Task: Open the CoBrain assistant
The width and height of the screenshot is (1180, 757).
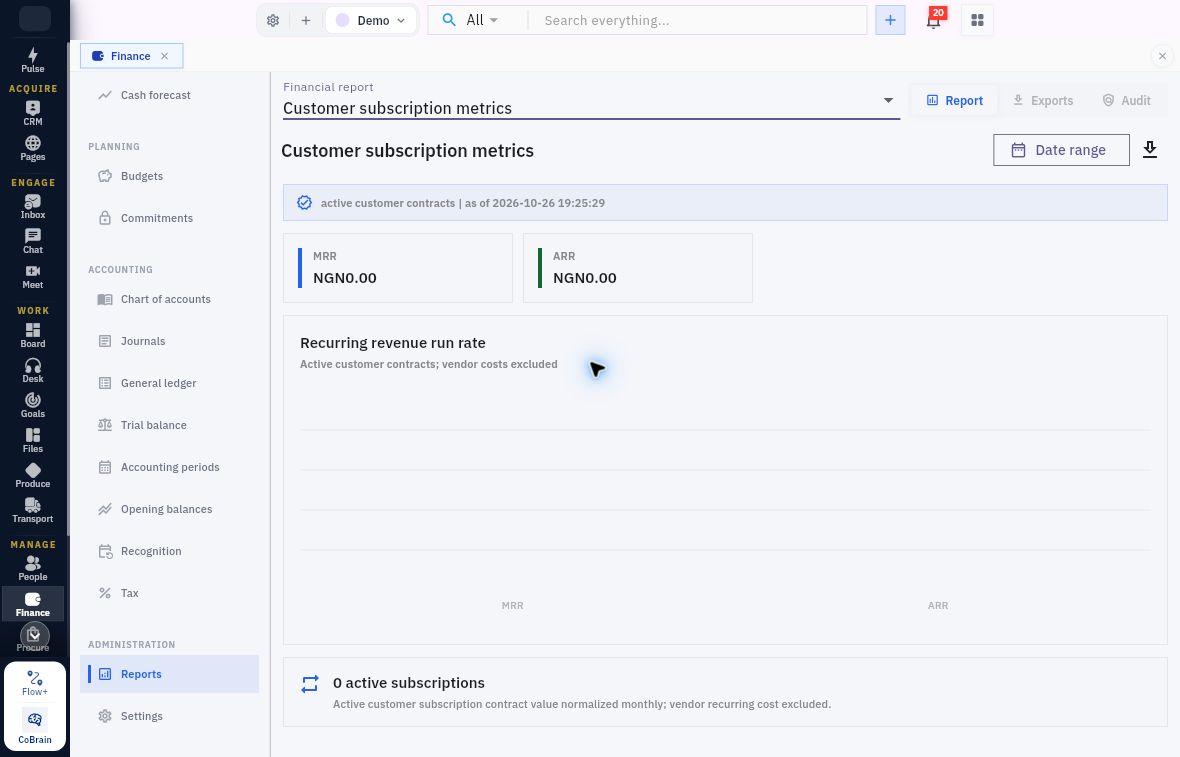Action: click(x=35, y=727)
